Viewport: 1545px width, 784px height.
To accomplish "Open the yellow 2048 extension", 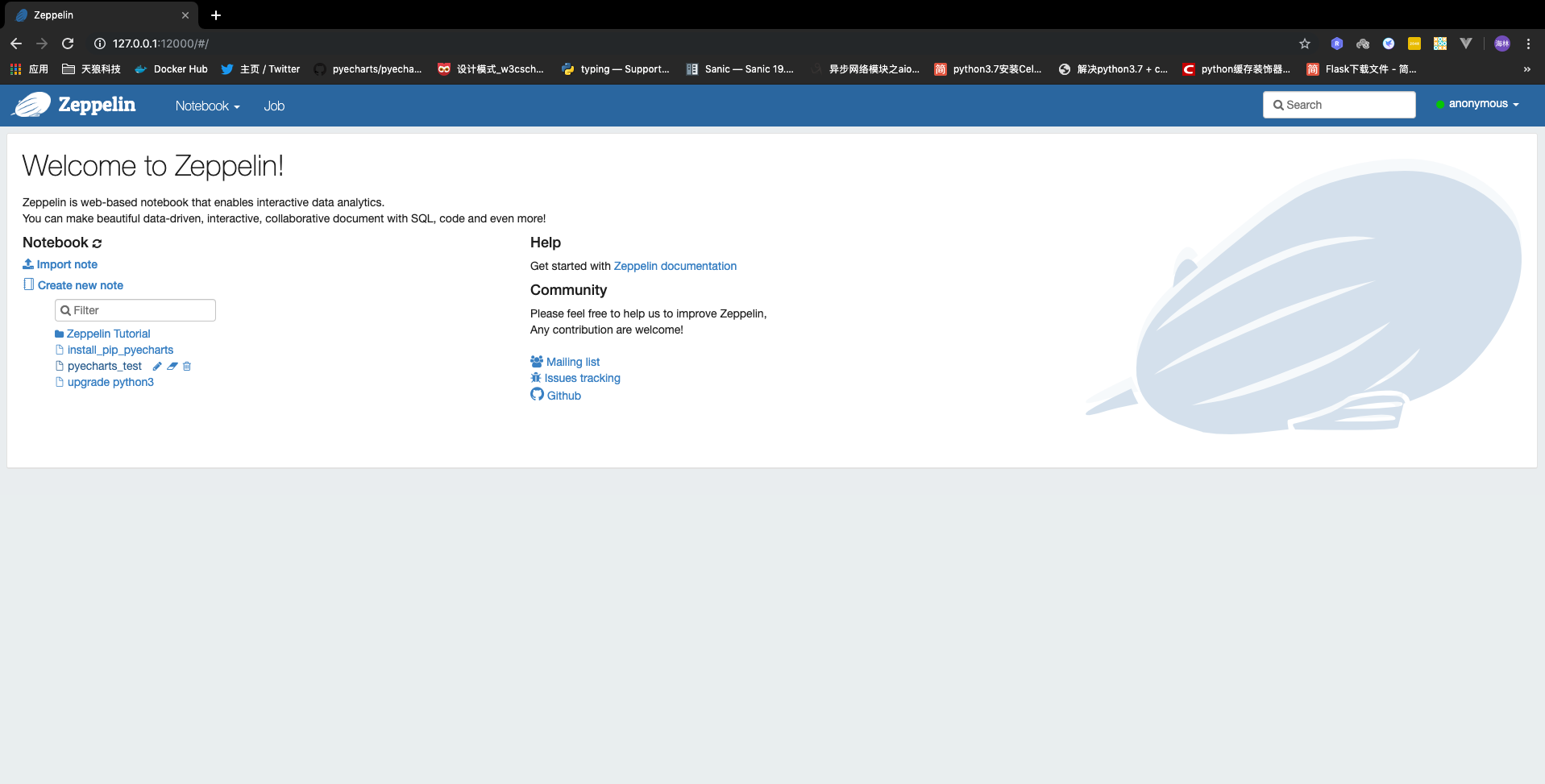I will click(x=1414, y=44).
